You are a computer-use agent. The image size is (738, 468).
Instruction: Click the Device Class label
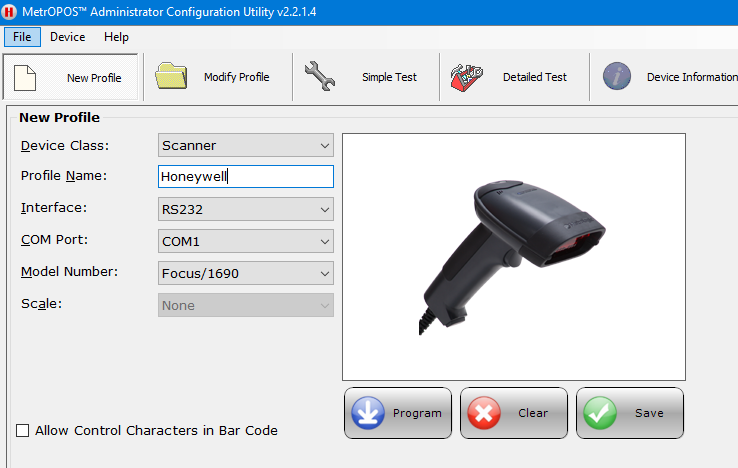[x=65, y=145]
